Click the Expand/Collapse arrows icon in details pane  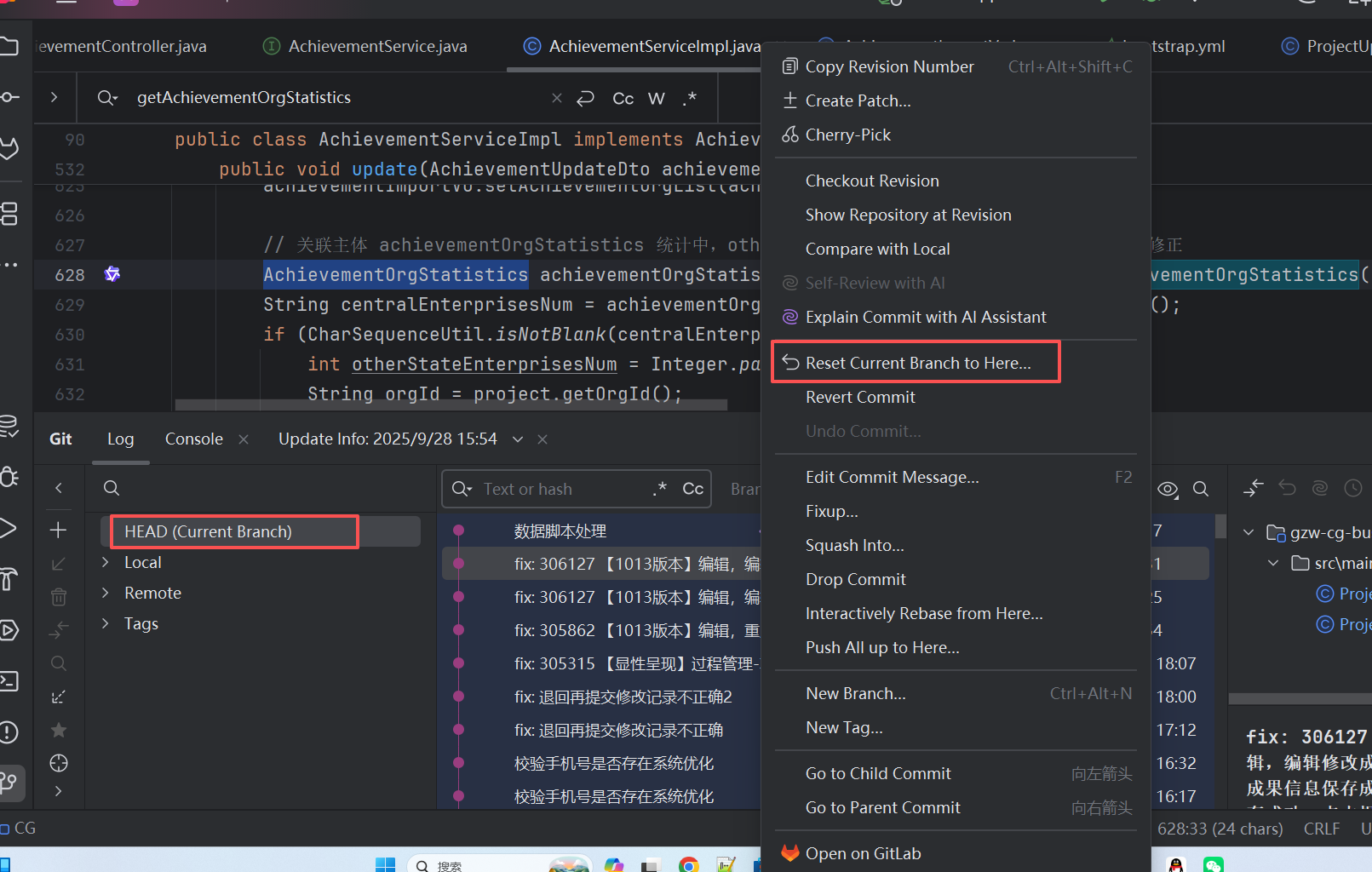tap(1254, 488)
